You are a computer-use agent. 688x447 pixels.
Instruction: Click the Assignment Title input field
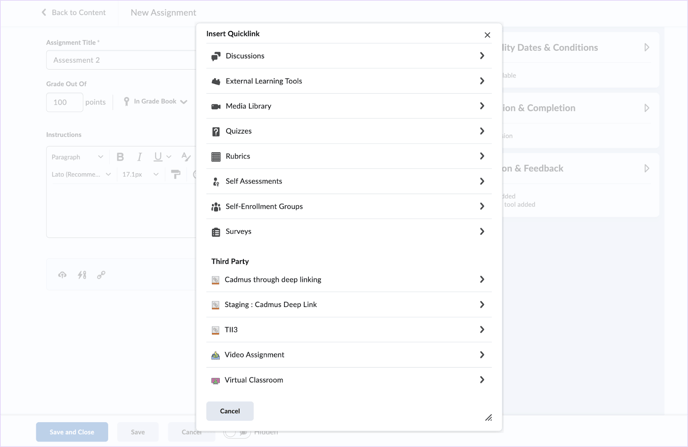click(120, 60)
